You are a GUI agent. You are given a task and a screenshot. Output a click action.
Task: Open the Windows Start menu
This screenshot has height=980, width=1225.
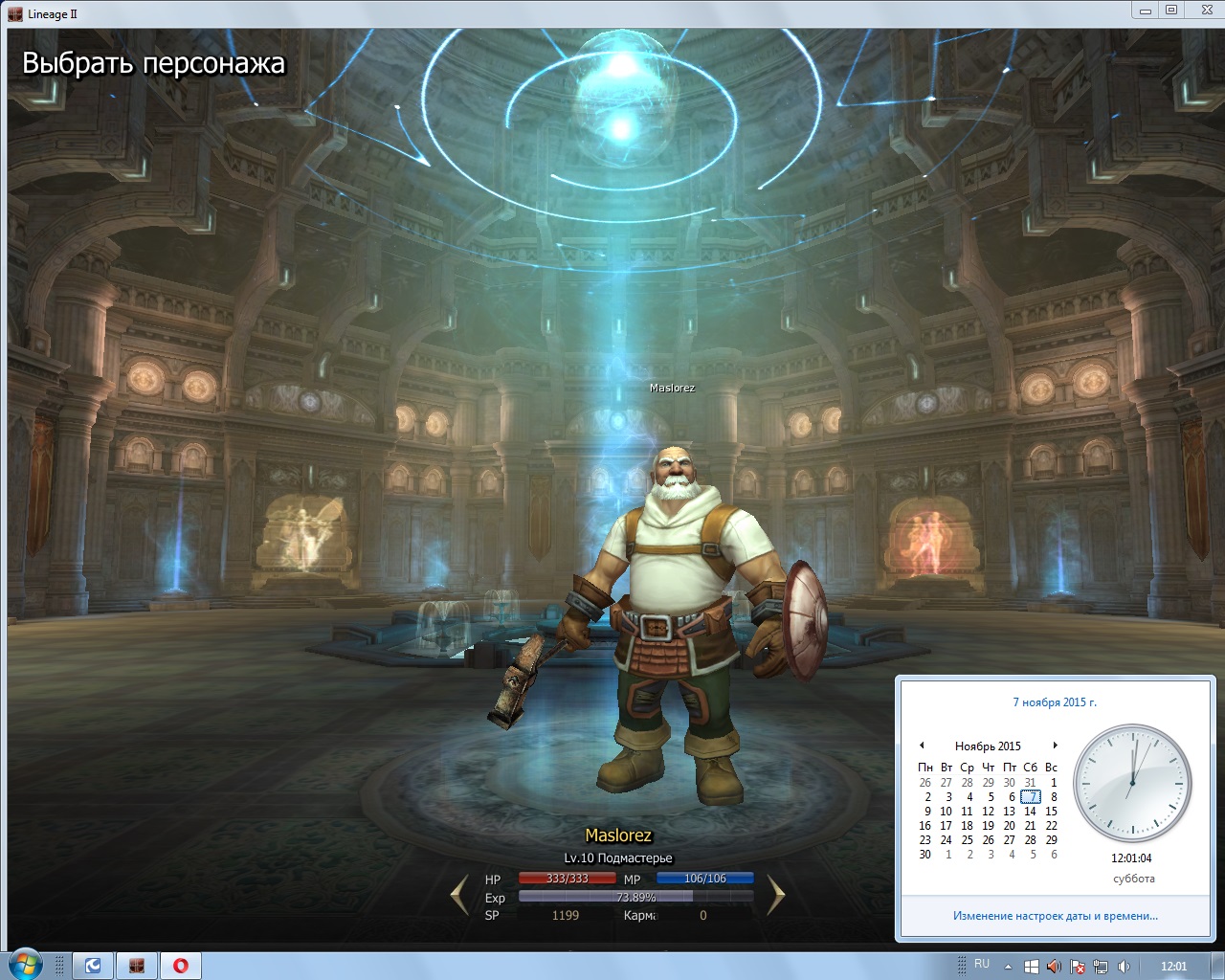pos(26,966)
